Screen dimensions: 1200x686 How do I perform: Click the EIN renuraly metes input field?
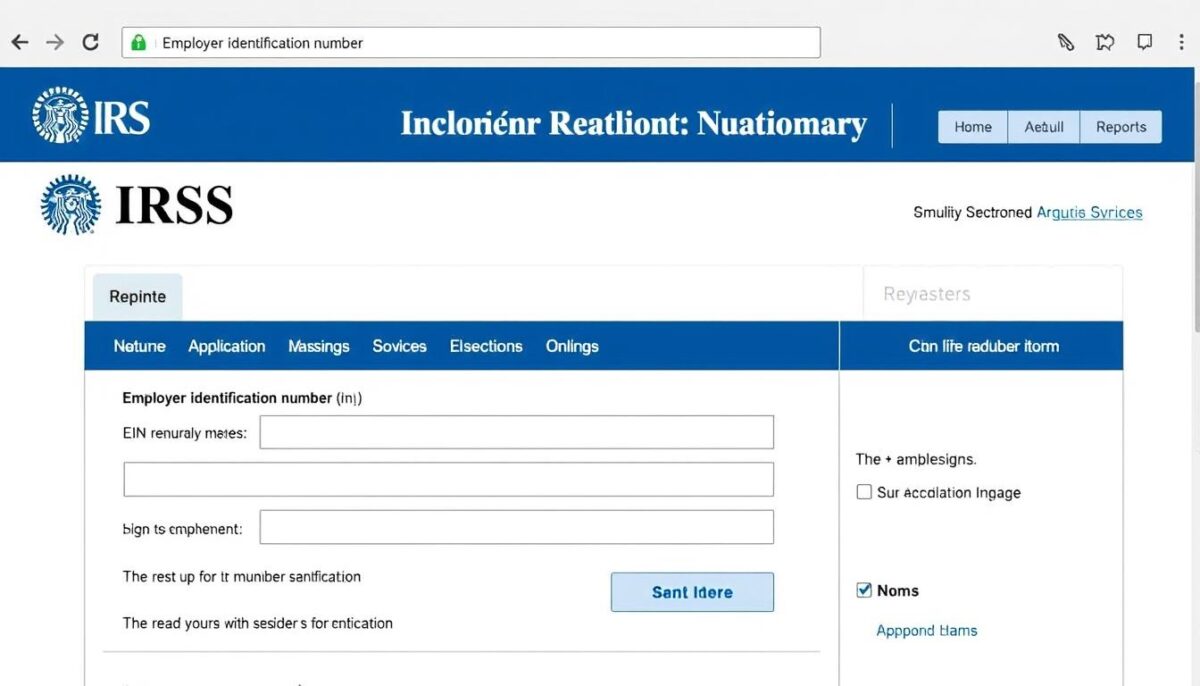point(516,432)
